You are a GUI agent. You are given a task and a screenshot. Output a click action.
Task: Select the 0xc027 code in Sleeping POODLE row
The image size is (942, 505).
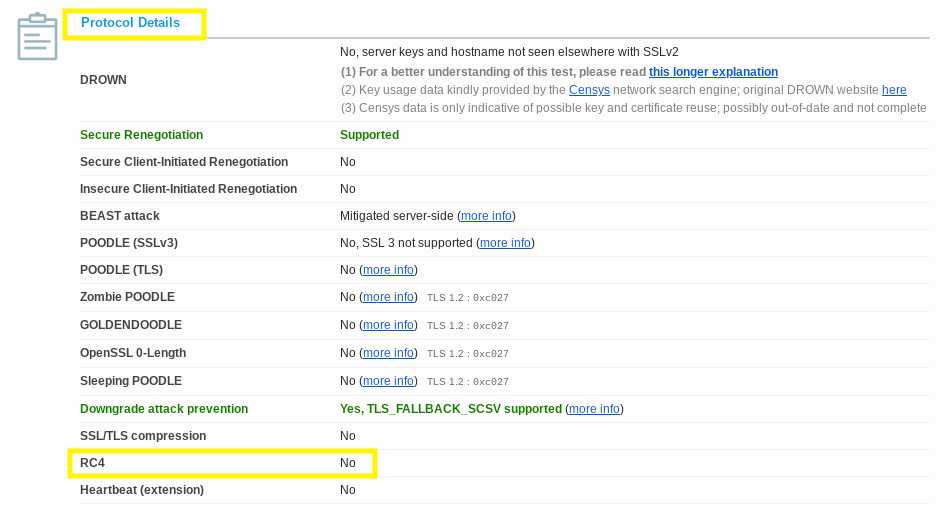(x=491, y=382)
